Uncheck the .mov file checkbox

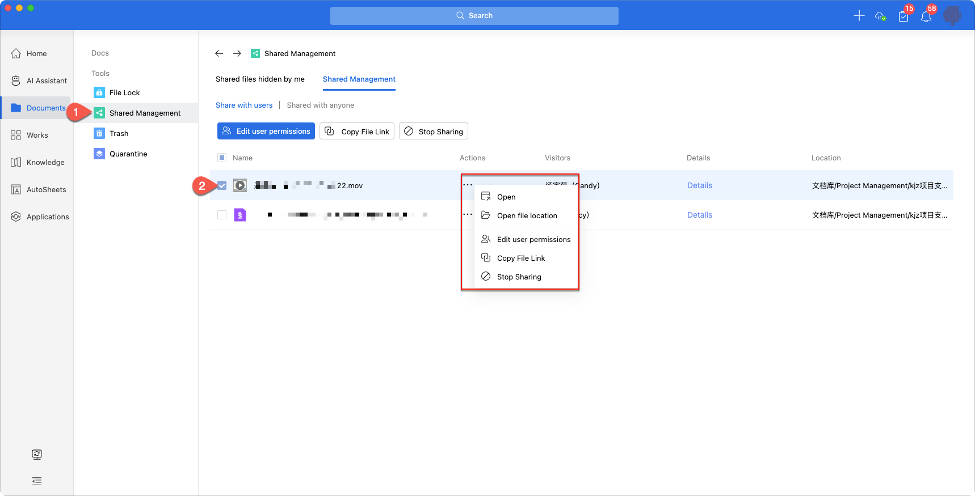coord(222,185)
